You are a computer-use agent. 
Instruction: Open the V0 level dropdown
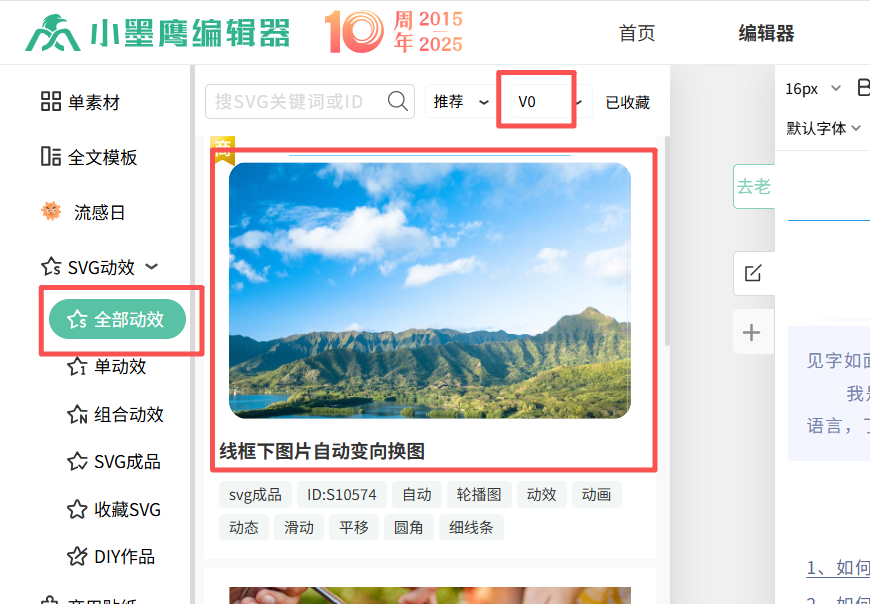coord(547,102)
